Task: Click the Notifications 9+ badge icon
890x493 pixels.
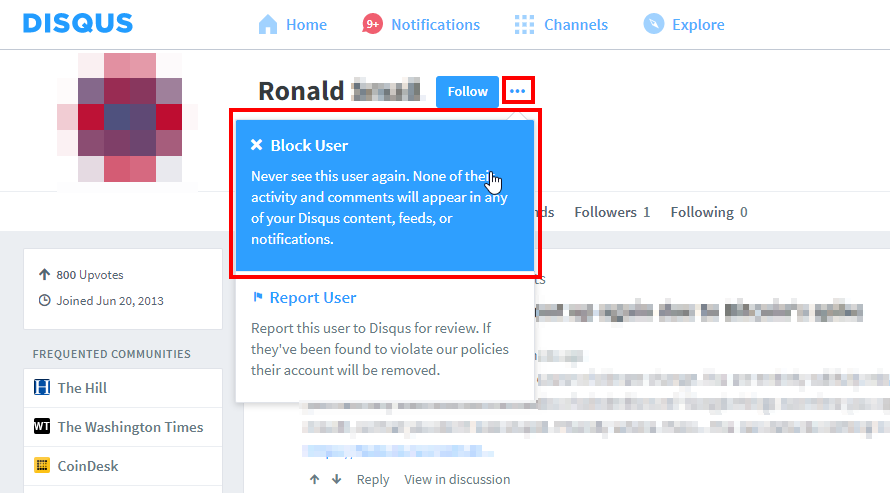Action: (x=373, y=24)
